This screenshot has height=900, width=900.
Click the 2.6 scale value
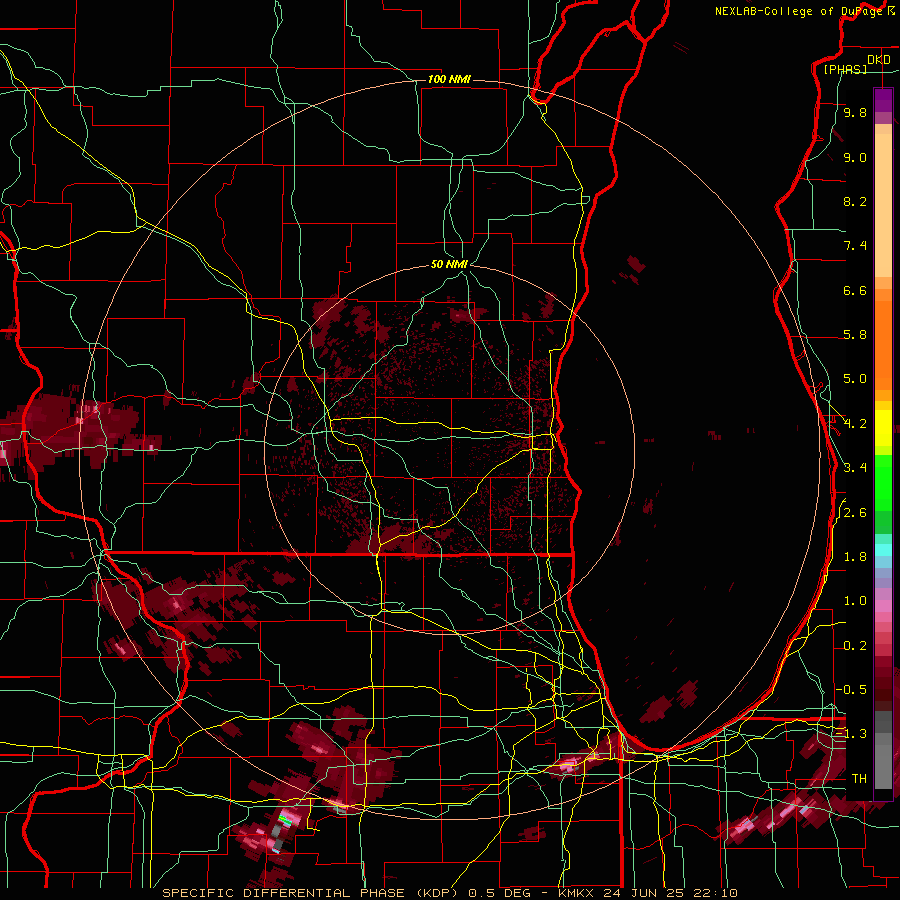855,512
